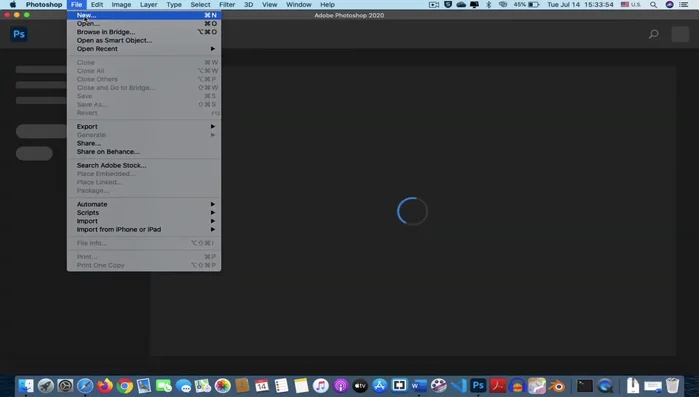This screenshot has width=699, height=397.
Task: Launch Visual Studio Code from the dock
Action: (458, 385)
